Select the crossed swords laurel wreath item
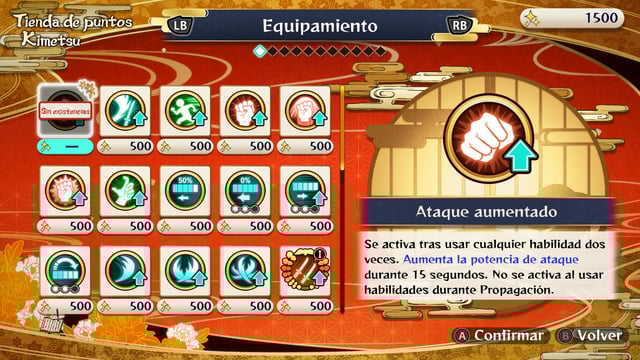 [305, 271]
